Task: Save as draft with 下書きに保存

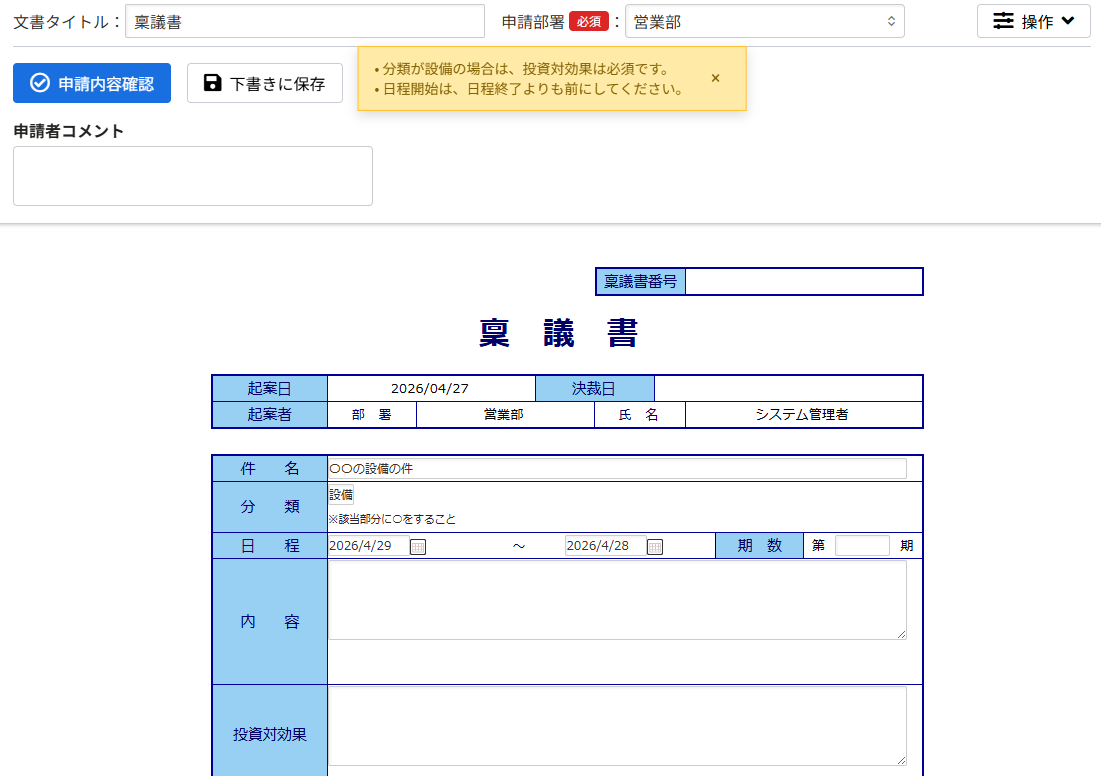Action: (x=265, y=83)
